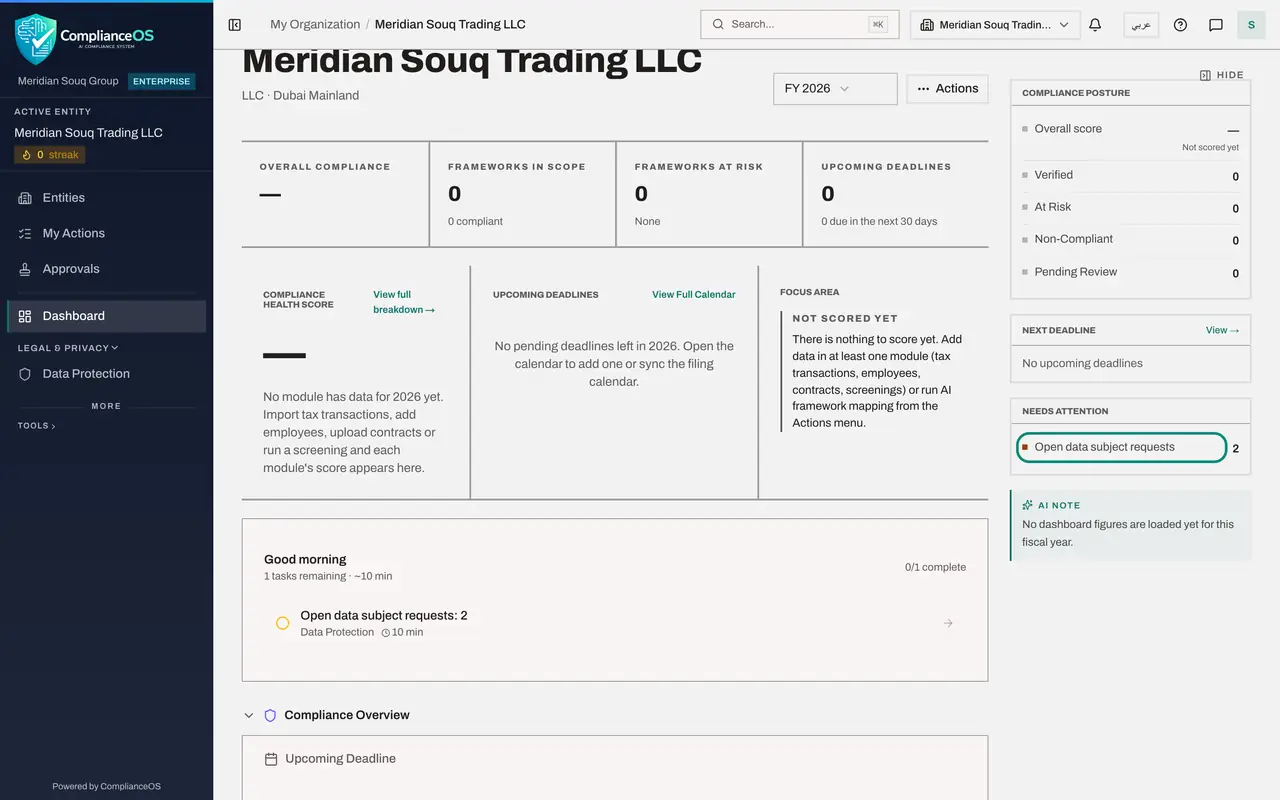Click the streak flame icon

[27, 155]
